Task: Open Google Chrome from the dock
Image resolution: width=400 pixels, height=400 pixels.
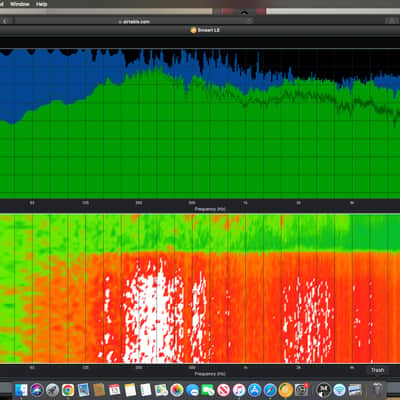Action: pyautogui.click(x=68, y=389)
